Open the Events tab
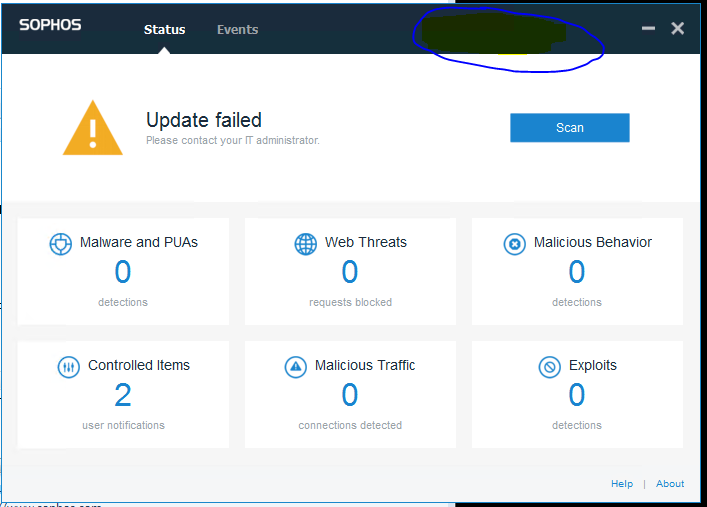 (x=238, y=30)
